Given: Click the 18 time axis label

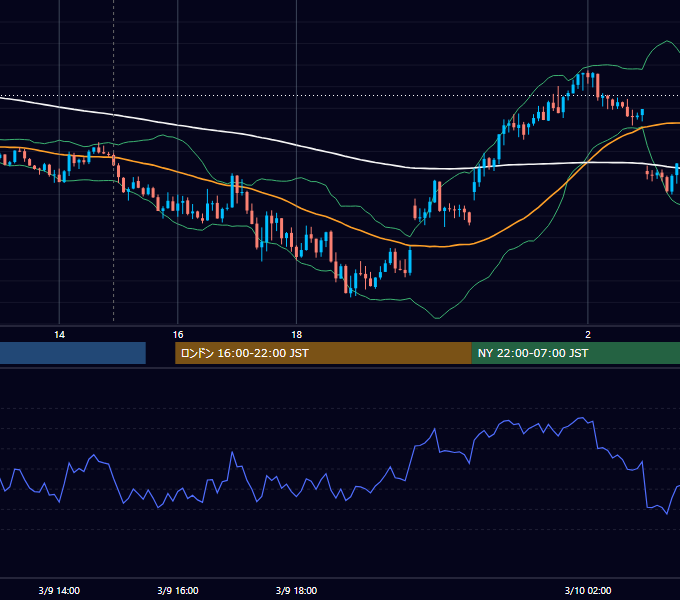Looking at the screenshot, I should [x=296, y=335].
